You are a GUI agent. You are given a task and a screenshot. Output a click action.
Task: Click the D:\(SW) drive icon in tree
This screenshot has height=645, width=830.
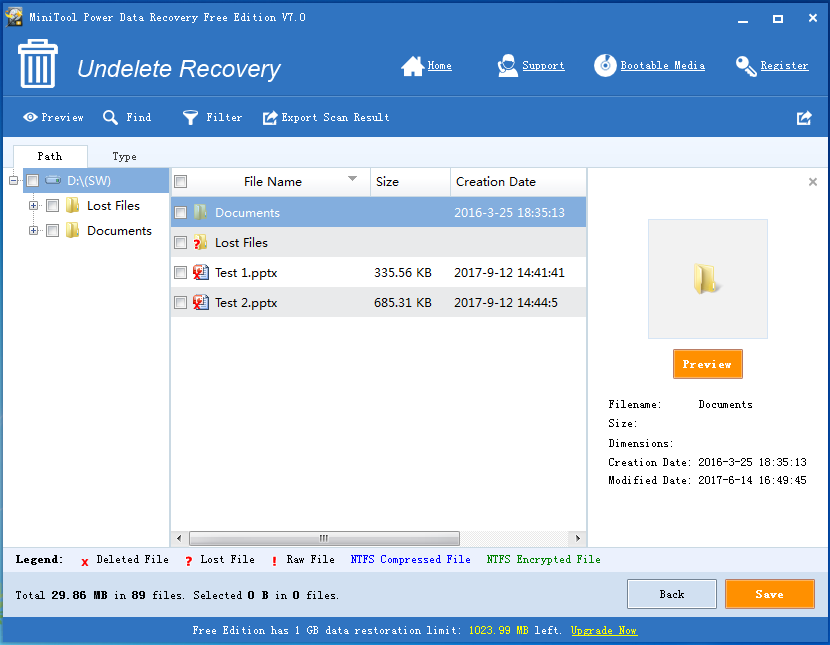click(x=53, y=180)
